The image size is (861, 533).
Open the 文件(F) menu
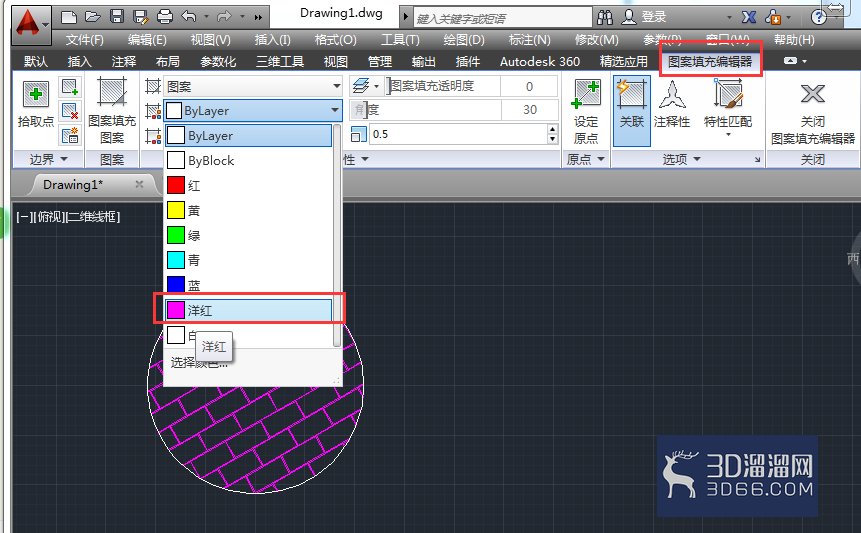click(x=85, y=40)
